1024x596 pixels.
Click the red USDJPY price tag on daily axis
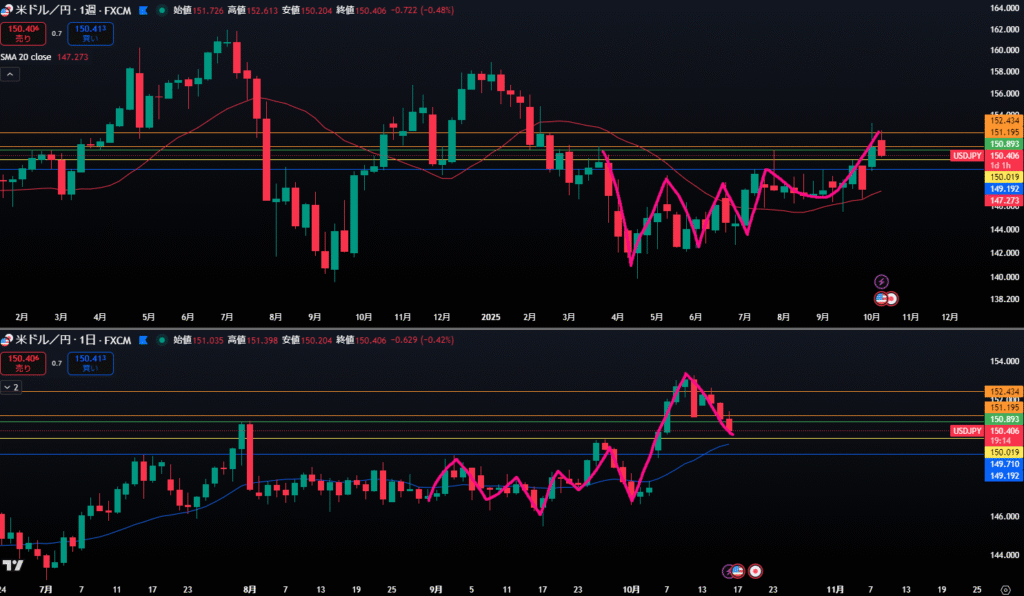click(967, 430)
